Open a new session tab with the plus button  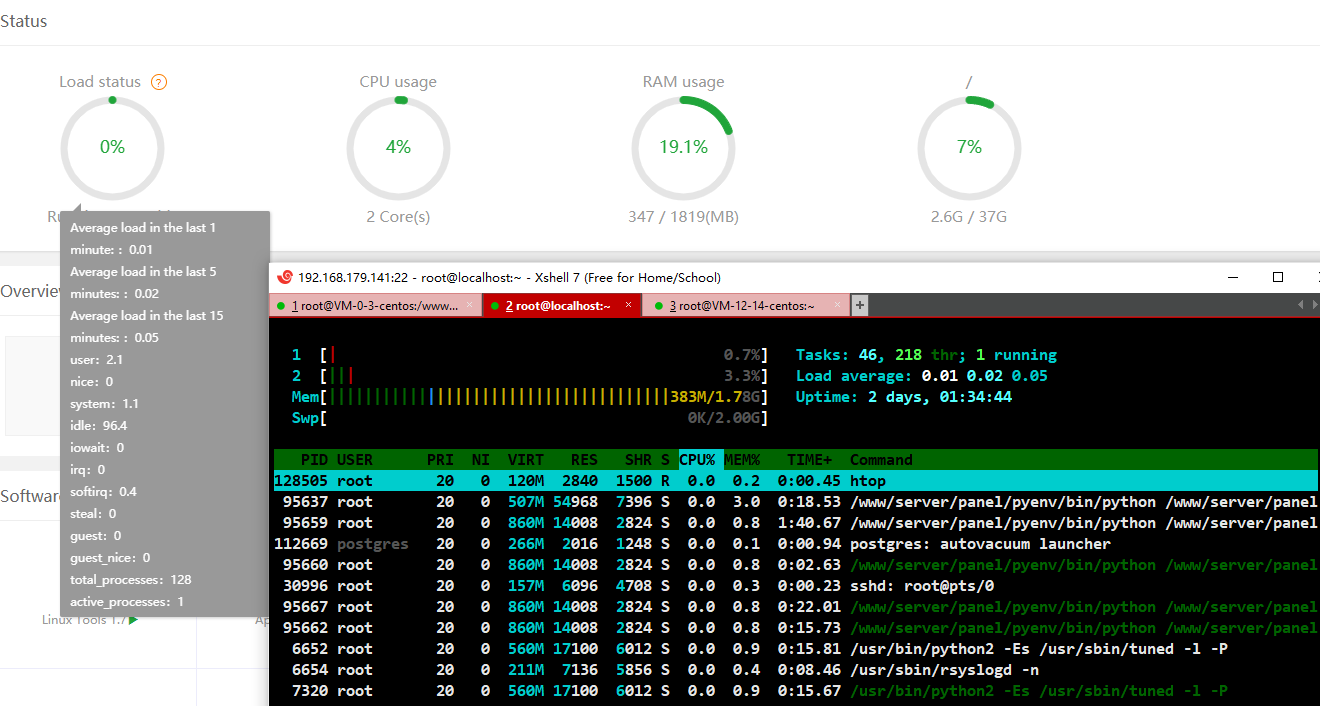coord(859,305)
